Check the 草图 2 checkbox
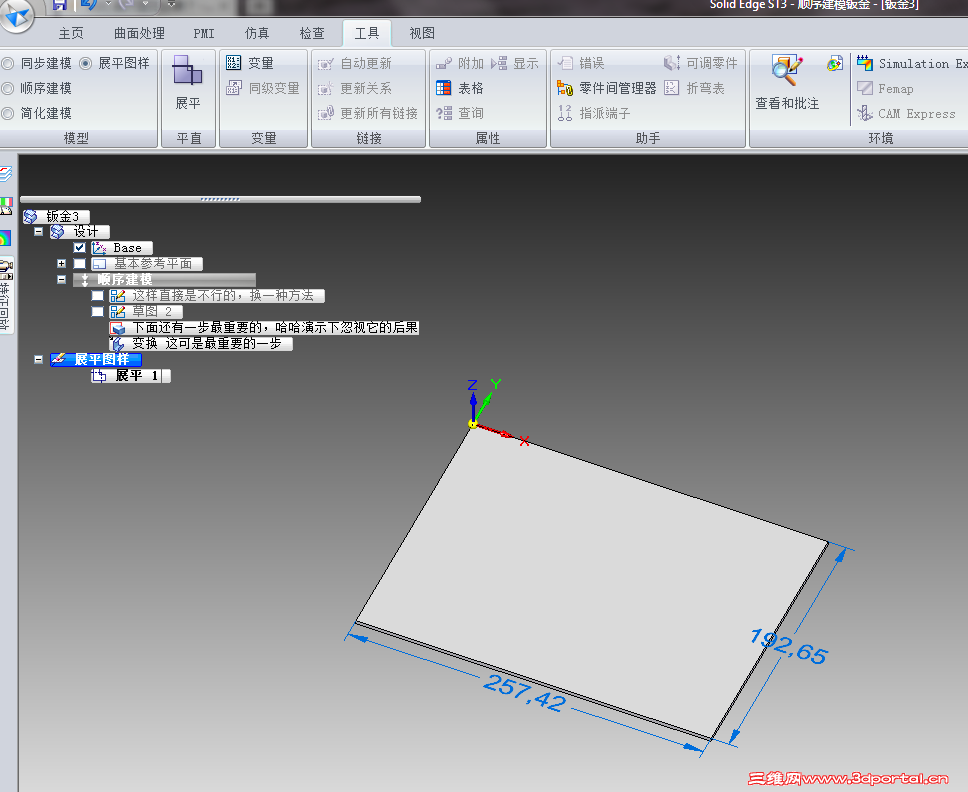Screen dimensions: 968x792 click(x=98, y=312)
